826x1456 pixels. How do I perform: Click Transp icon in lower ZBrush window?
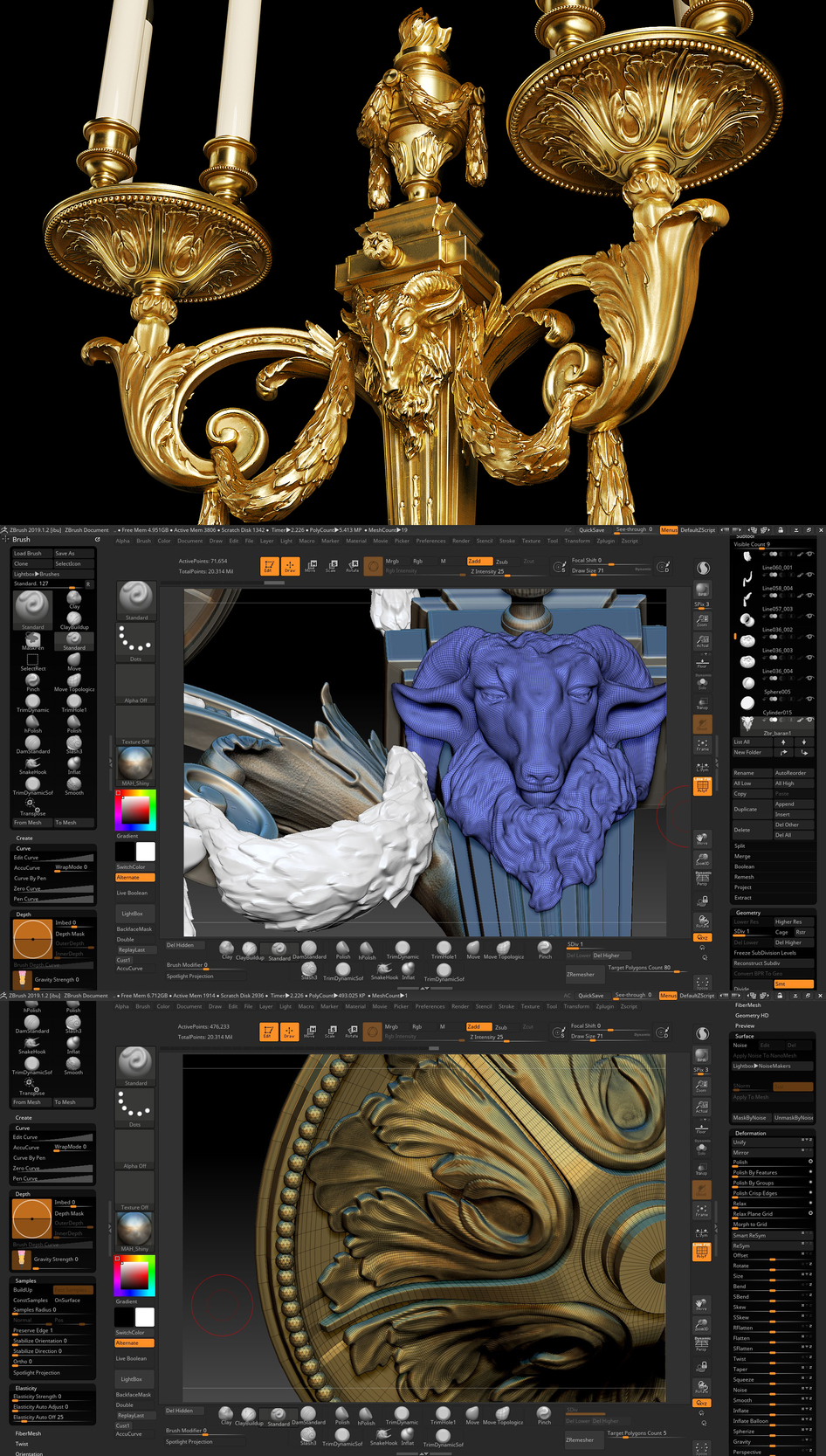701,1170
